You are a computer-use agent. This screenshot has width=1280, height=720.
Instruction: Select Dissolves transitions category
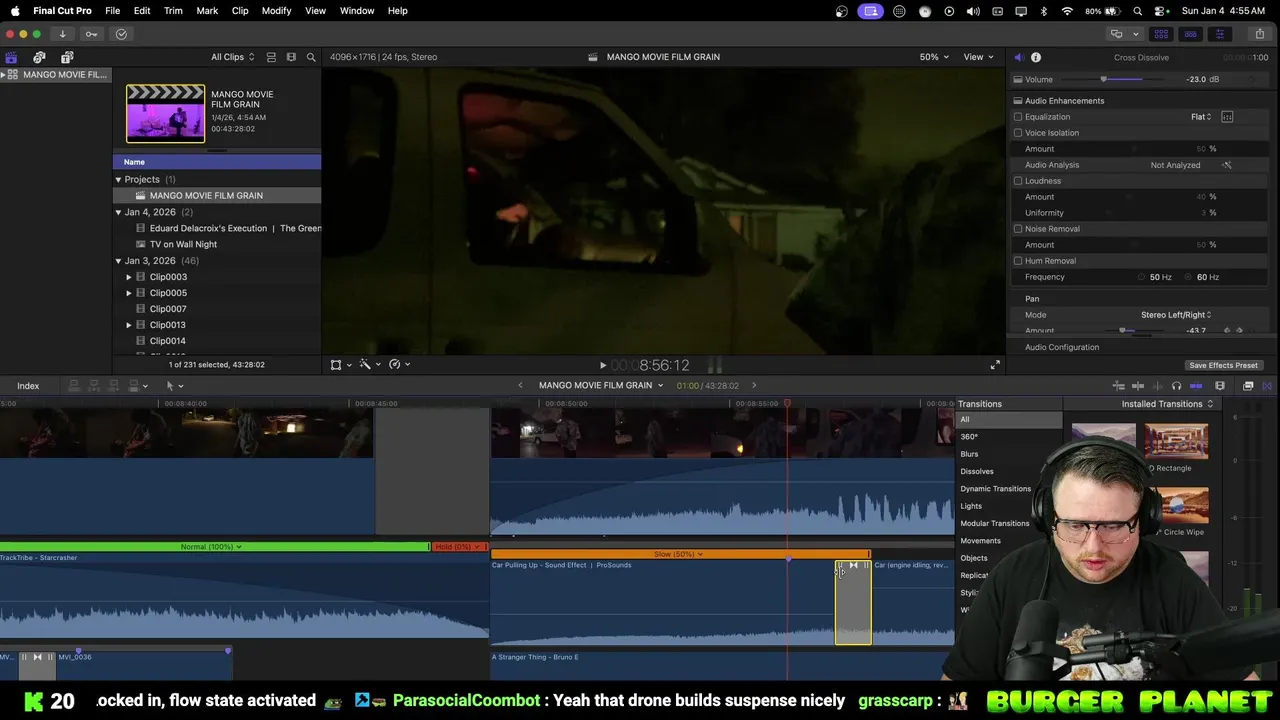[977, 471]
